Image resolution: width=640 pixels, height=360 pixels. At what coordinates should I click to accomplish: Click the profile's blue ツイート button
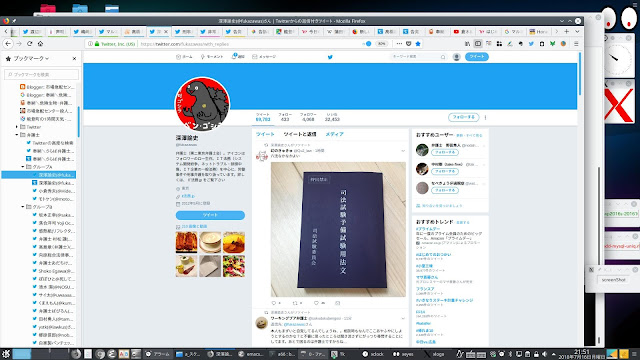210,215
